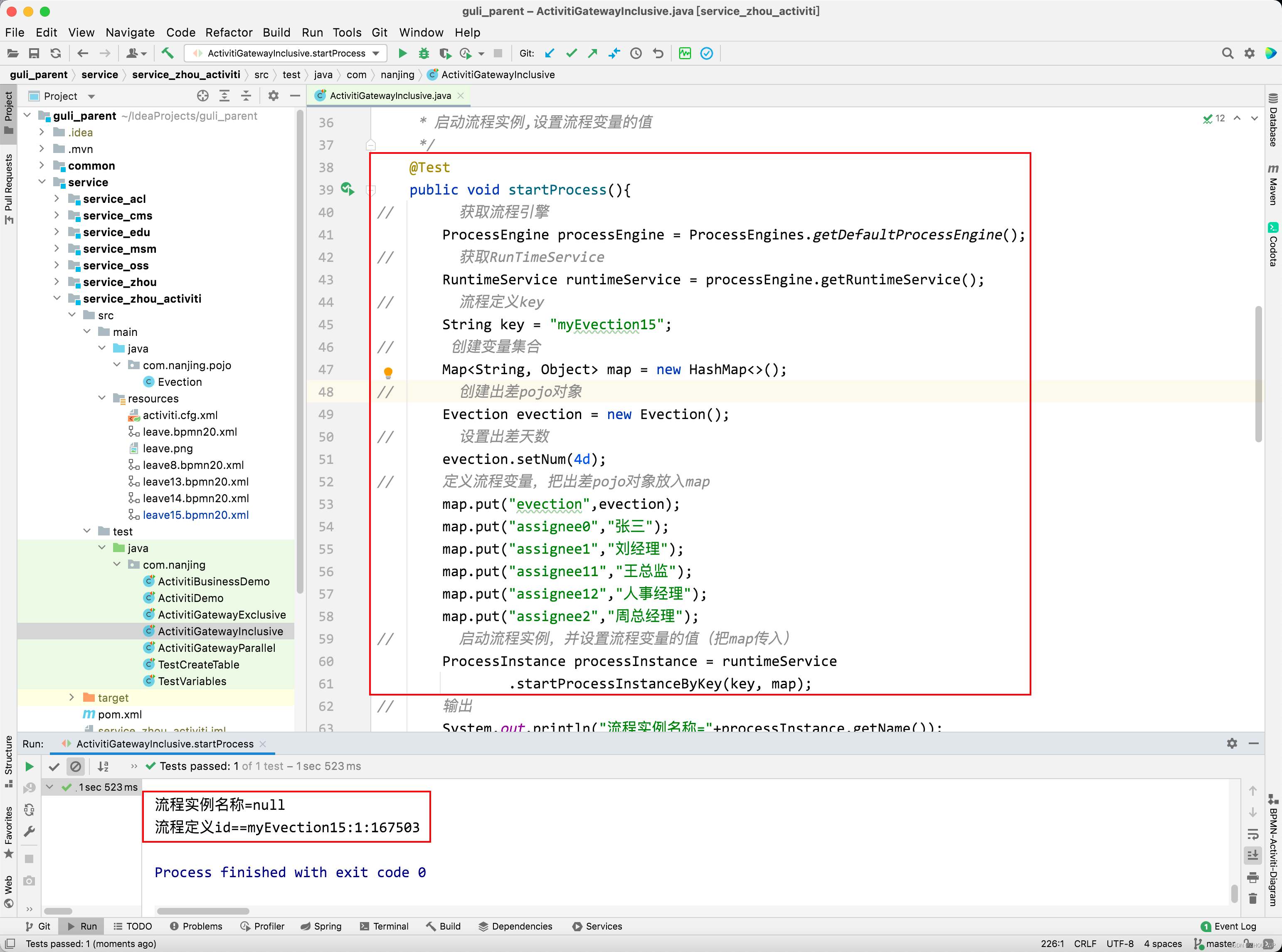Collapse the service_zhou_activiti module
This screenshot has width=1282, height=952.
(x=57, y=298)
